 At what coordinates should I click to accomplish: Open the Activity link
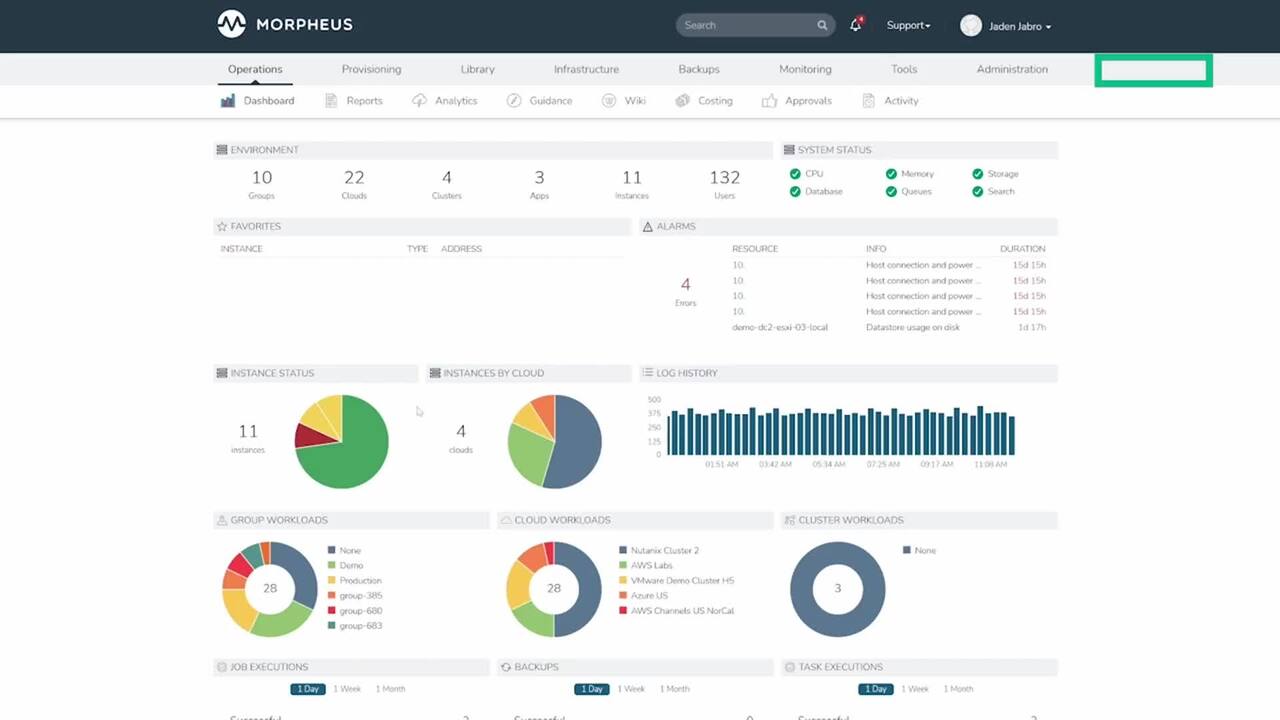click(x=900, y=101)
